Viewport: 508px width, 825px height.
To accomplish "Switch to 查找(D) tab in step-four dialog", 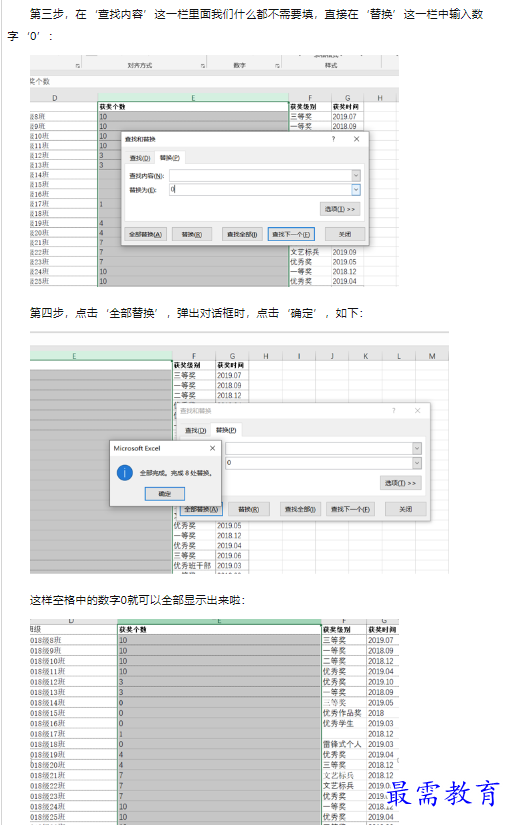I will [x=196, y=430].
